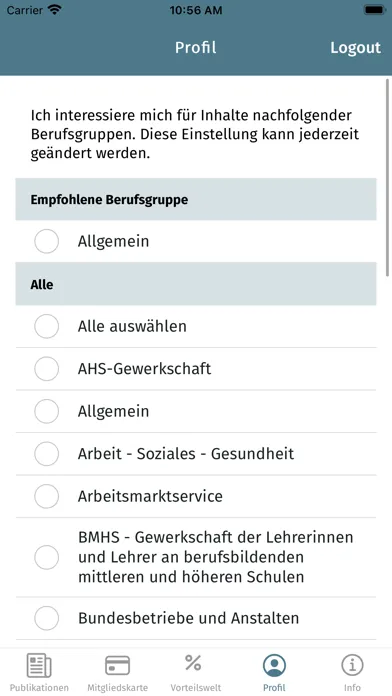Tap the battery indicator icon

click(375, 10)
